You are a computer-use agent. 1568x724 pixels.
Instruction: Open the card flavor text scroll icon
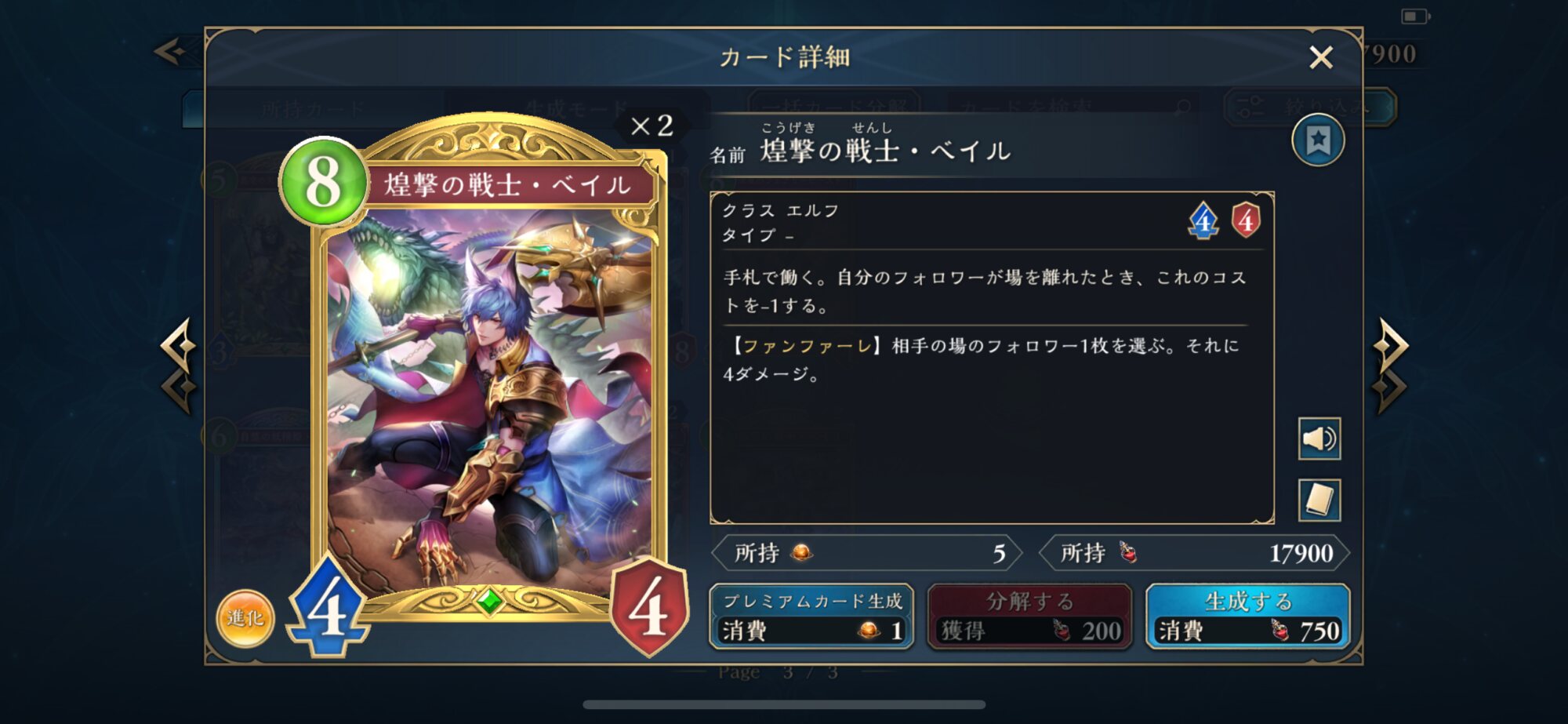[x=1319, y=500]
